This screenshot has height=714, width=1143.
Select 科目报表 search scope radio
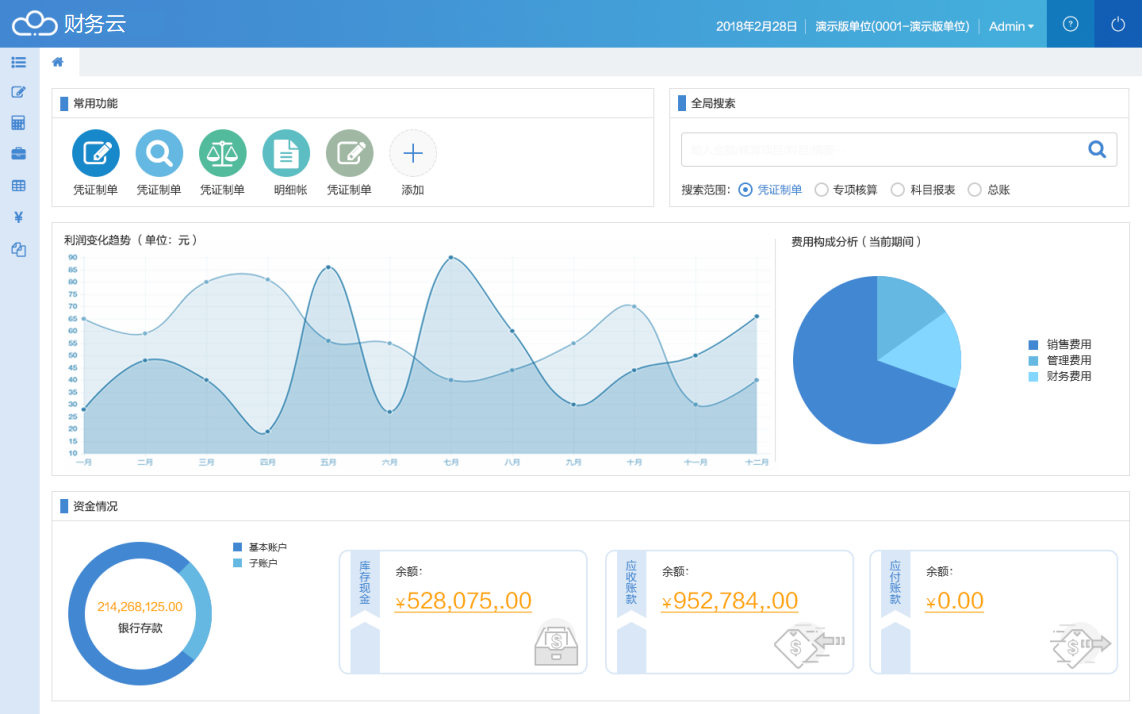[898, 190]
